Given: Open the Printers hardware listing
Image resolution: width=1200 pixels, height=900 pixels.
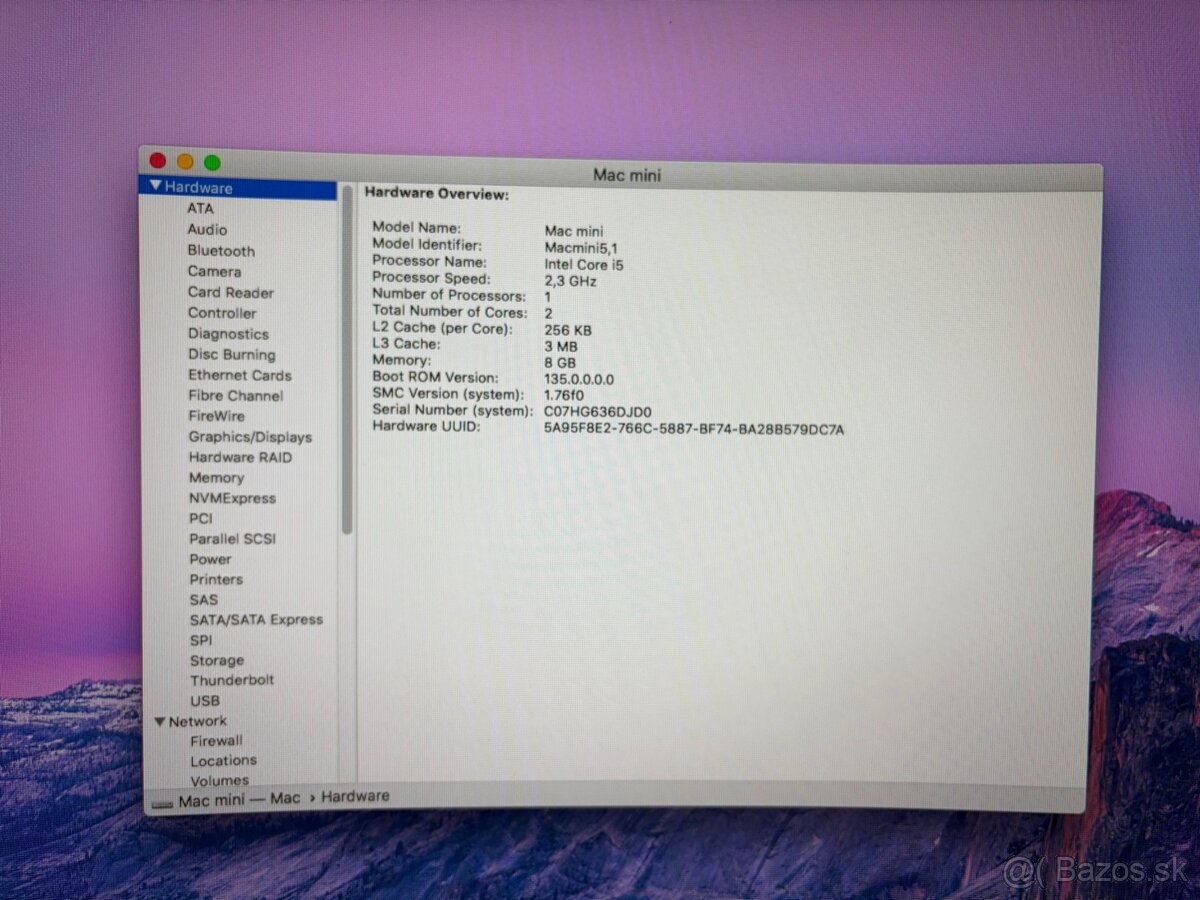Looking at the screenshot, I should point(216,579).
